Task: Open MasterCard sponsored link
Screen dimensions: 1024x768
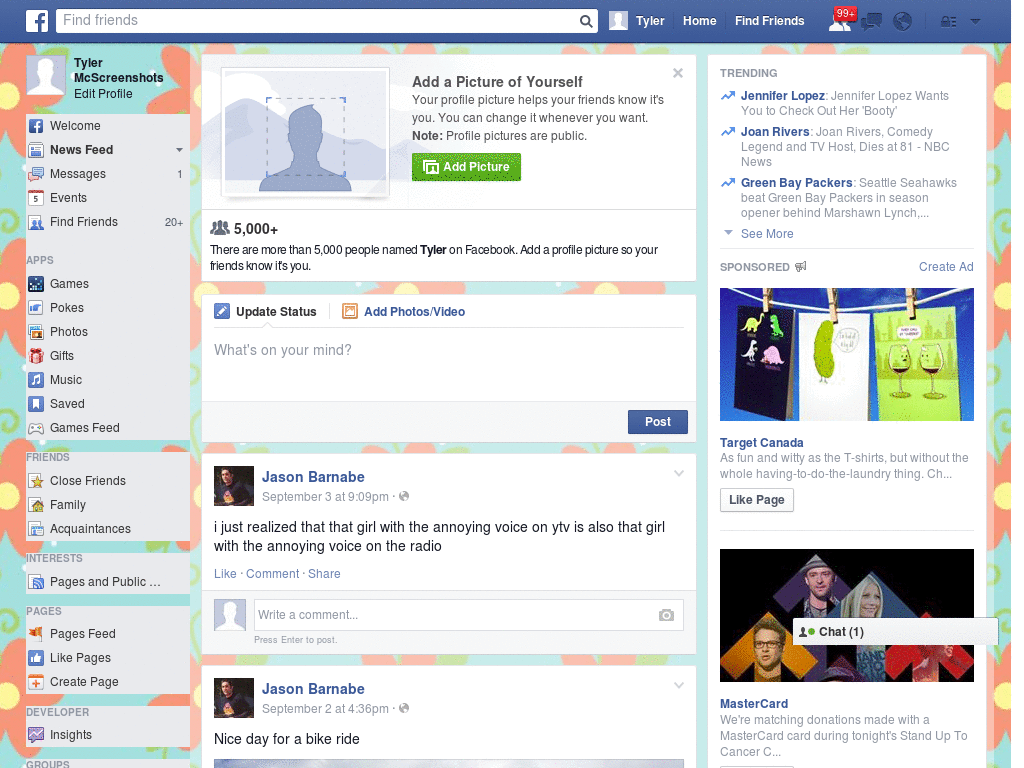Action: pyautogui.click(x=754, y=703)
